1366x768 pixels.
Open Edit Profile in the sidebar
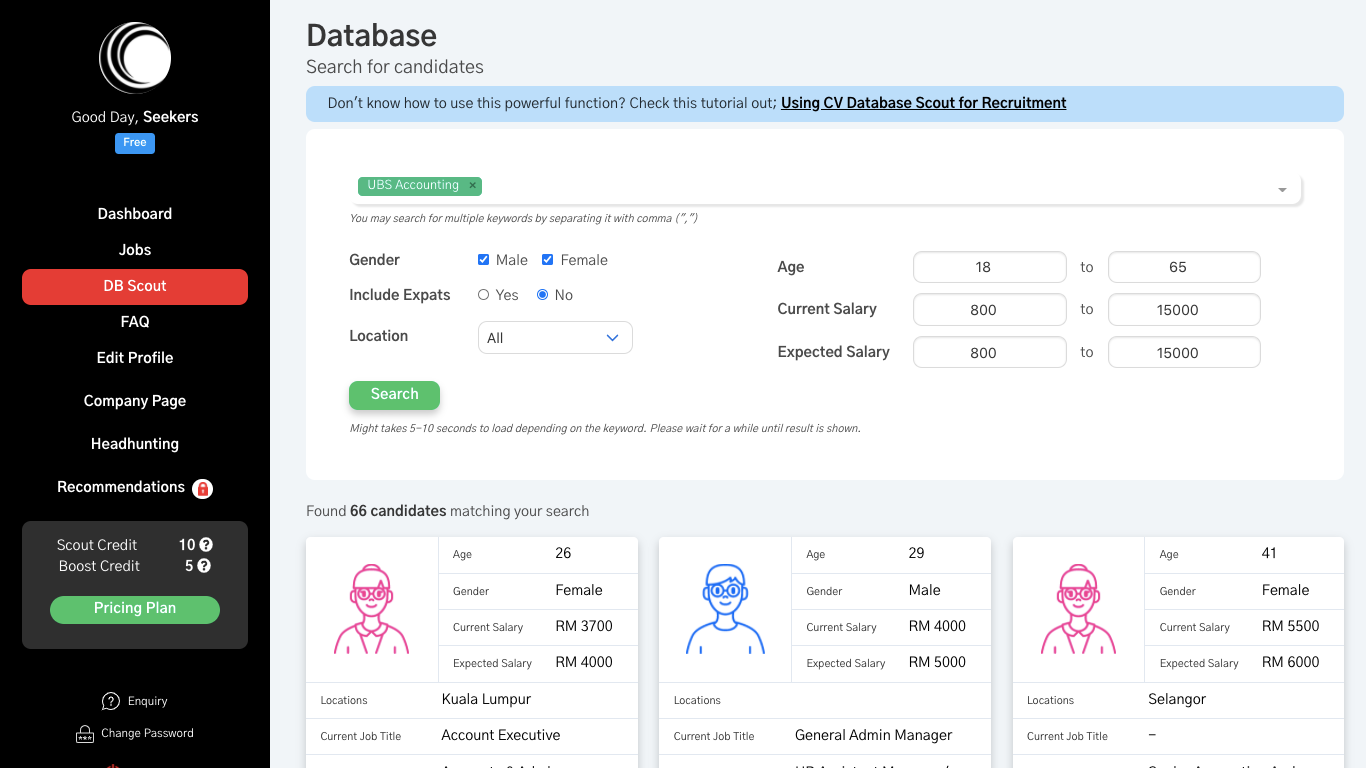pyautogui.click(x=135, y=358)
